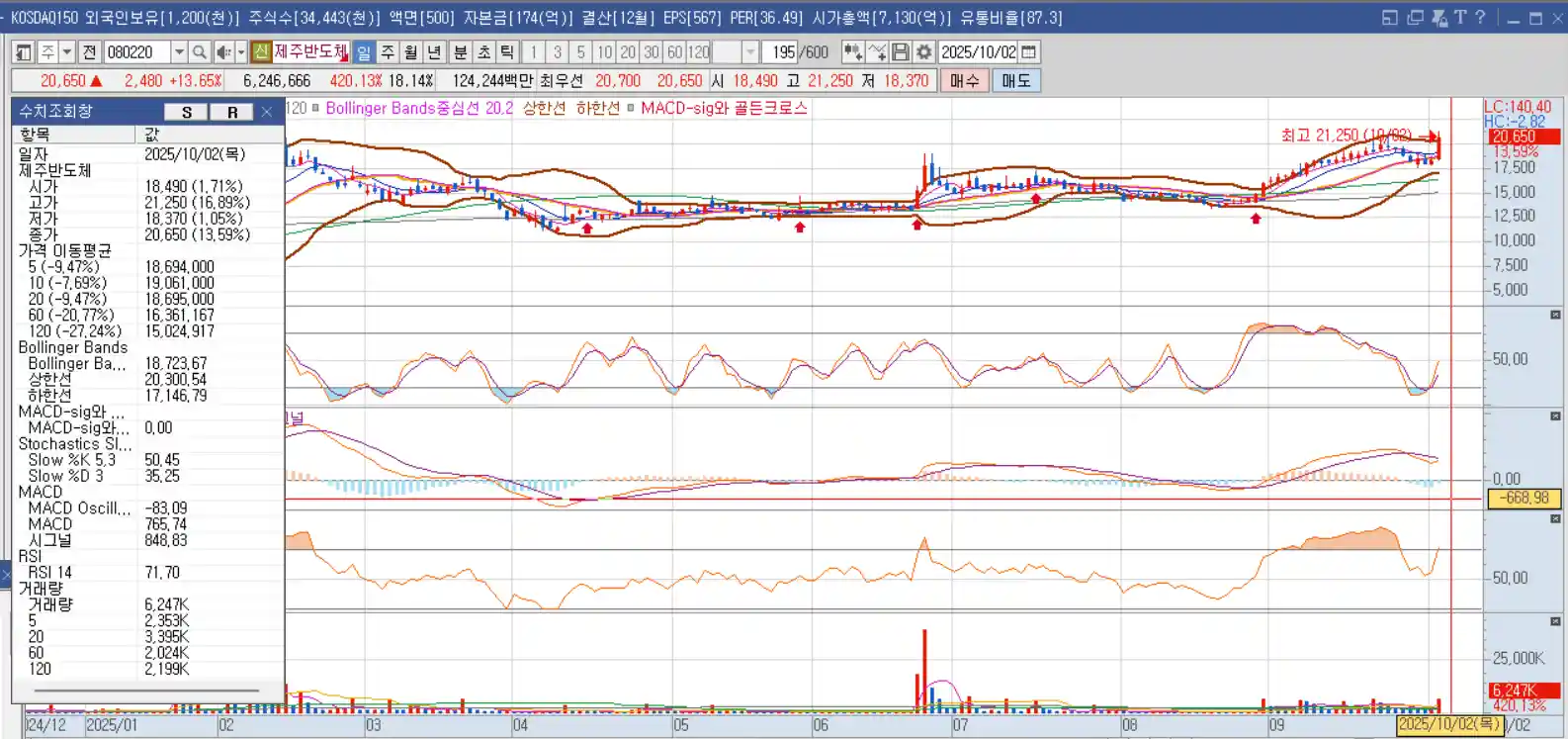This screenshot has height=739, width=1568.
Task: Click the duplicate window icon in title bar
Action: [x=1415, y=18]
